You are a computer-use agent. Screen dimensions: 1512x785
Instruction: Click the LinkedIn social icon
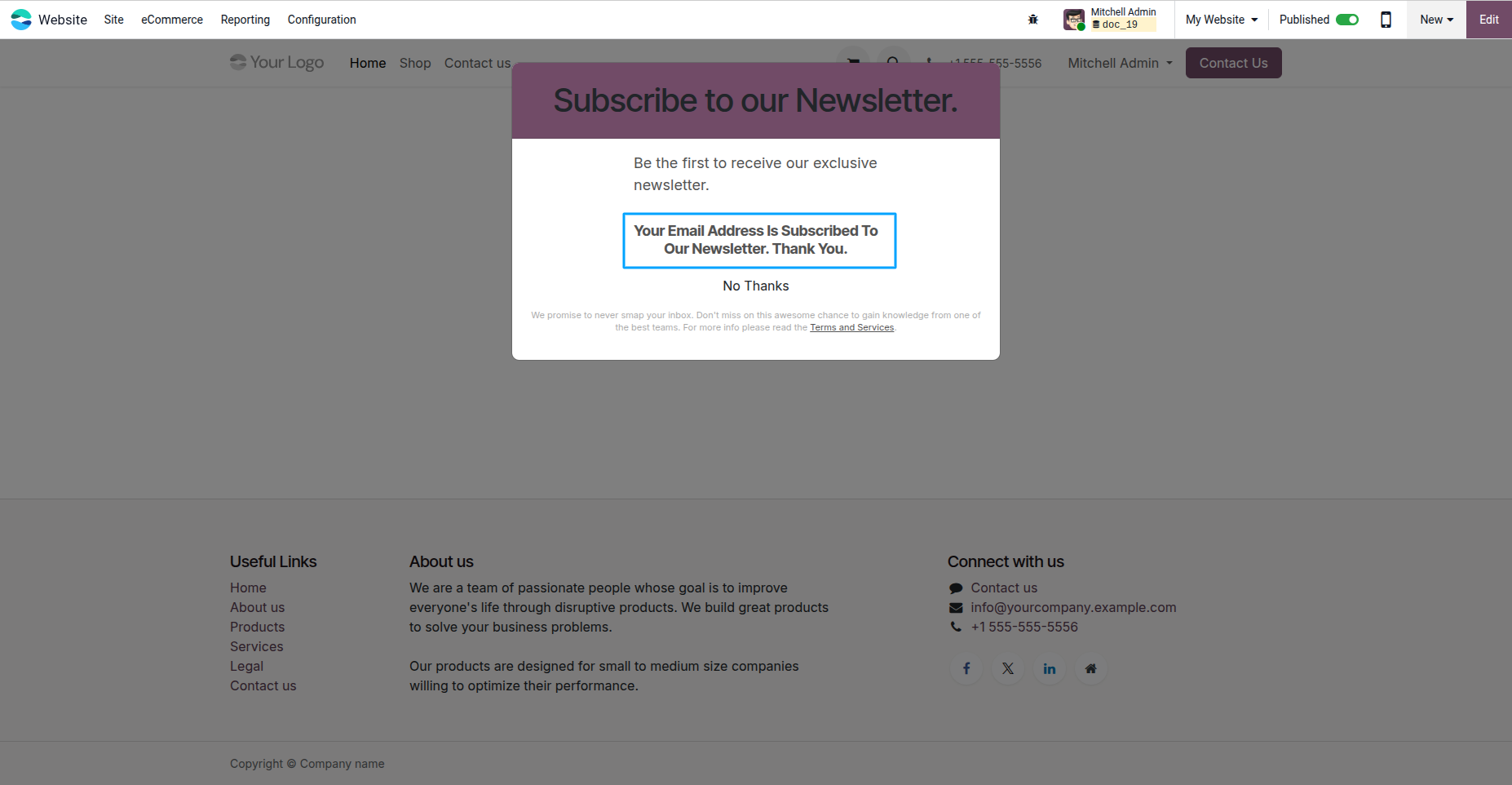[x=1050, y=668]
